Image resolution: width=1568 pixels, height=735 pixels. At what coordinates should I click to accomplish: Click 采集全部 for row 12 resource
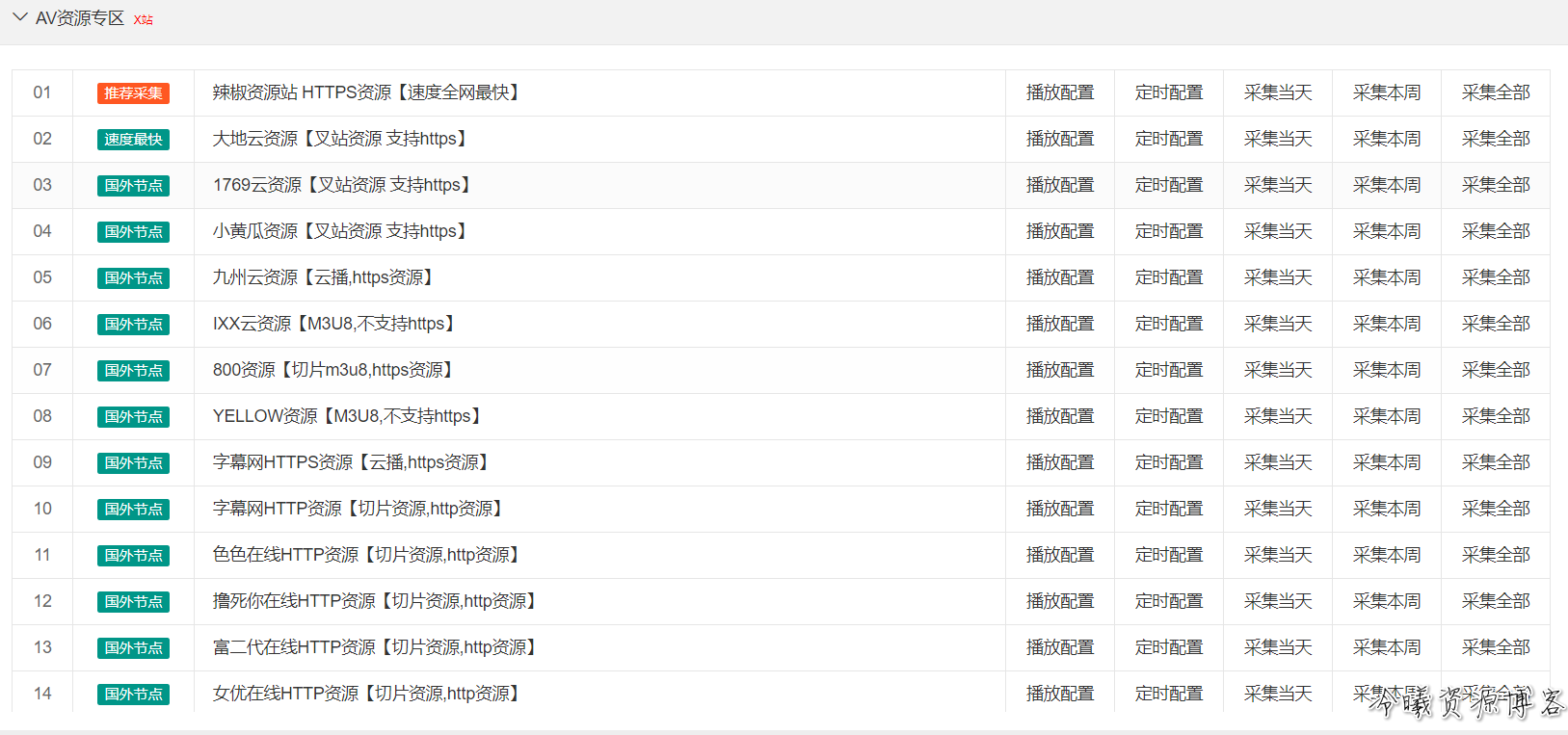[1496, 601]
